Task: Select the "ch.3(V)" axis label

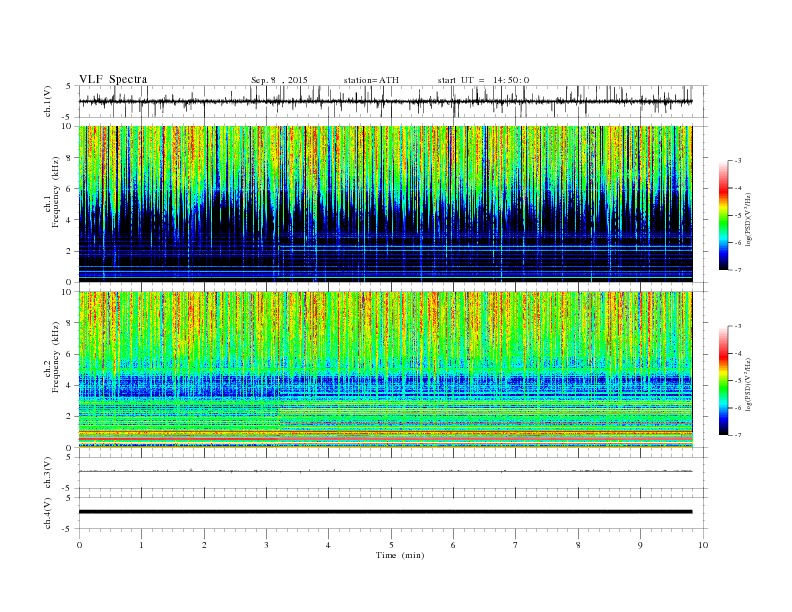Action: 48,473
